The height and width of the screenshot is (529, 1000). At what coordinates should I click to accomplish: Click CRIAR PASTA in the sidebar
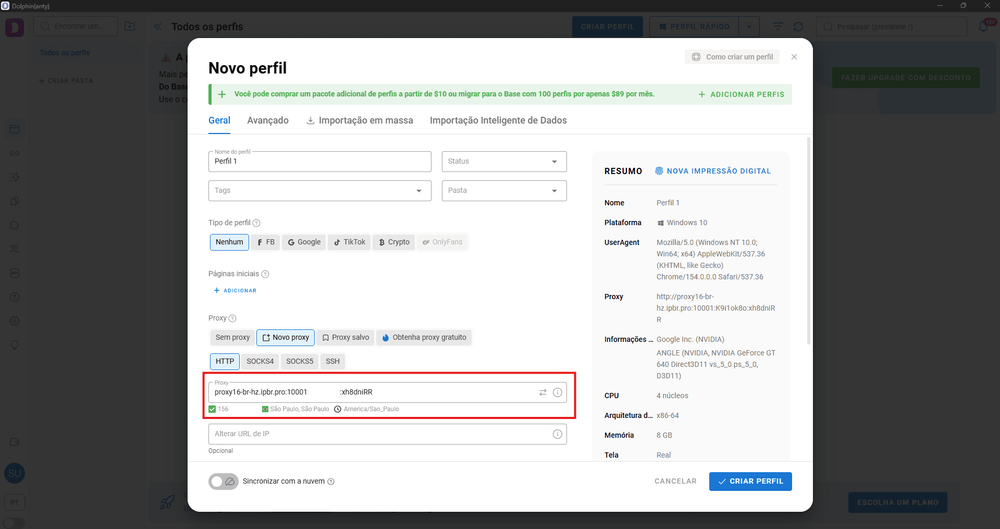coord(66,81)
